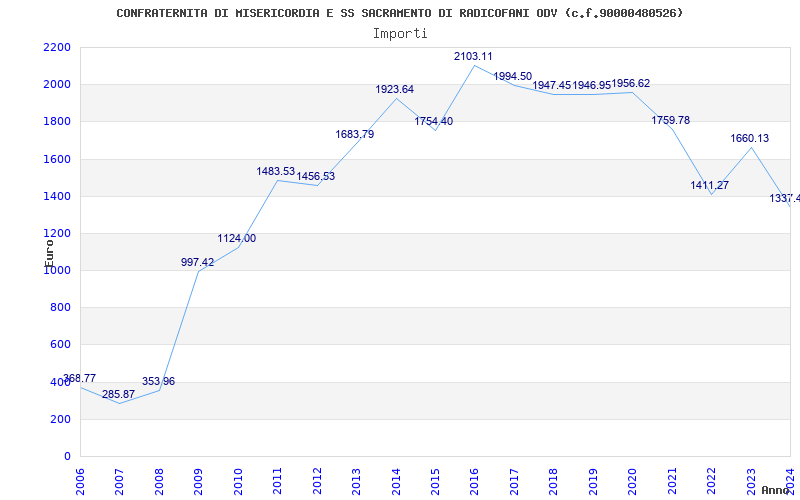Click the 1754.40 data label
The height and width of the screenshot is (500, 800).
pos(434,121)
